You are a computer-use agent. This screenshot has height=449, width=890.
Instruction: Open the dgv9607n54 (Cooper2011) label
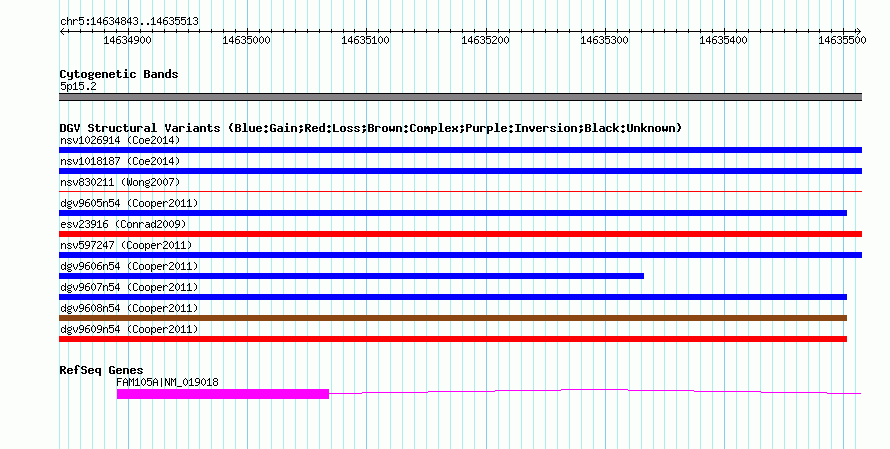[x=129, y=287]
